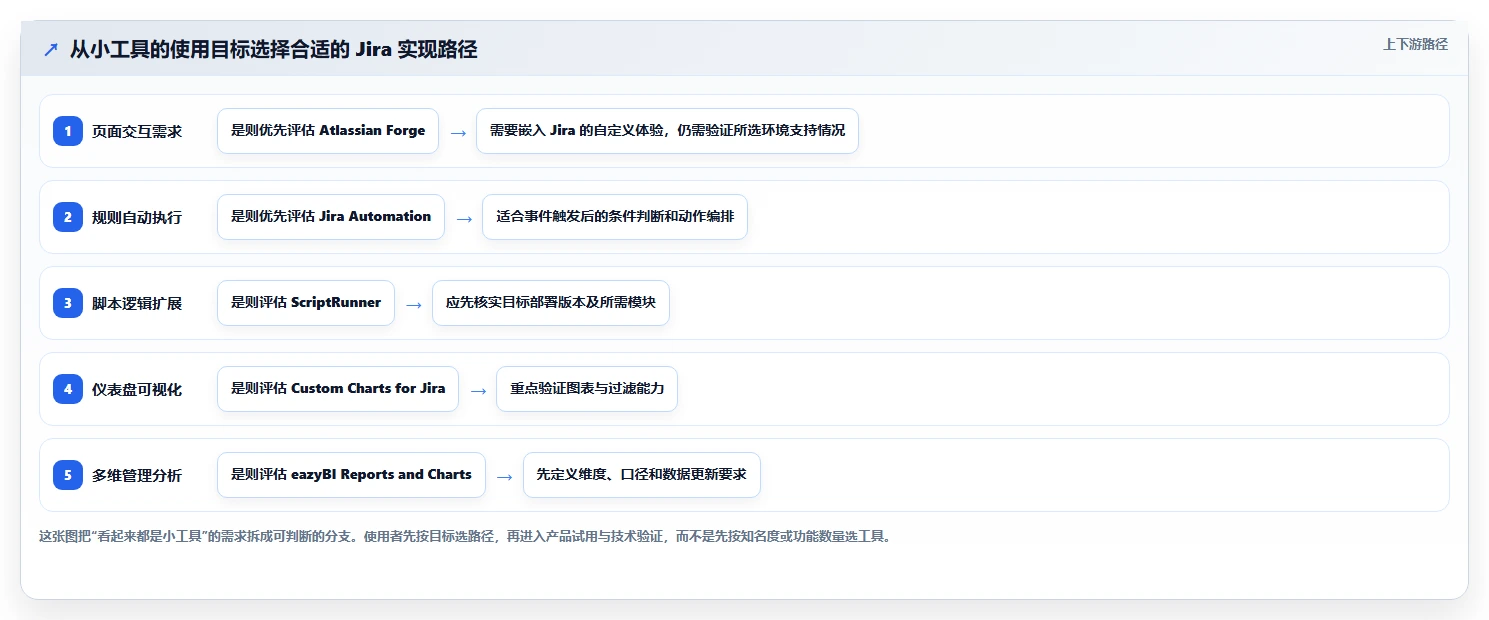Select the number 4 badge for 仪表盘可视化
Image resolution: width=1489 pixels, height=620 pixels.
[x=68, y=388]
